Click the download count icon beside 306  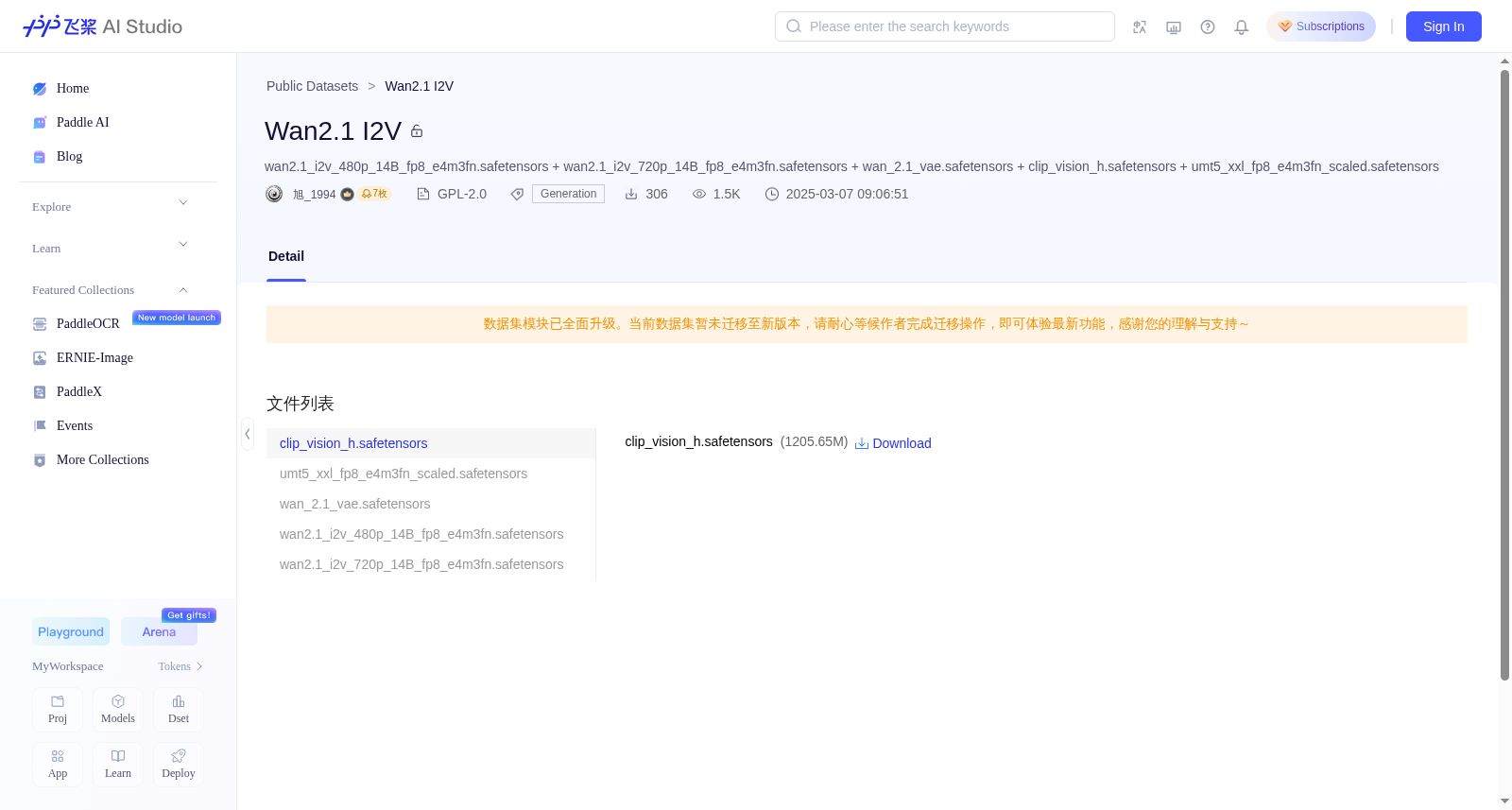[631, 194]
